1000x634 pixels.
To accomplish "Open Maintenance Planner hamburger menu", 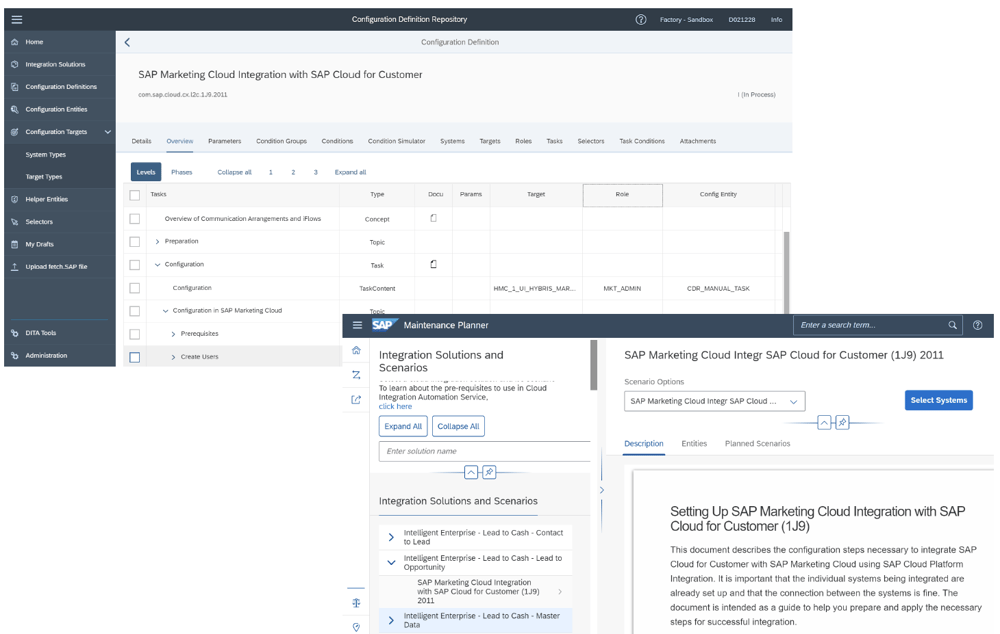I will (357, 325).
